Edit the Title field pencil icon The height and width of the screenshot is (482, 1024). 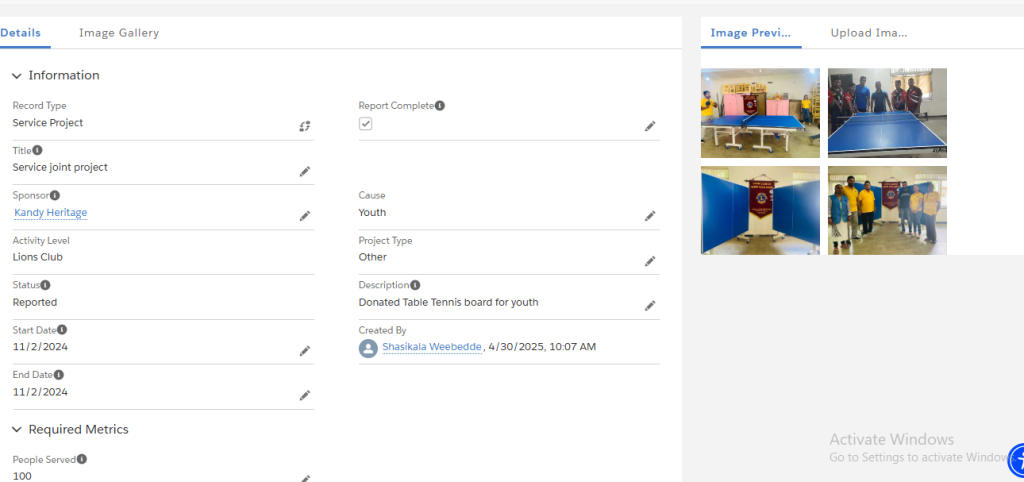tap(305, 171)
